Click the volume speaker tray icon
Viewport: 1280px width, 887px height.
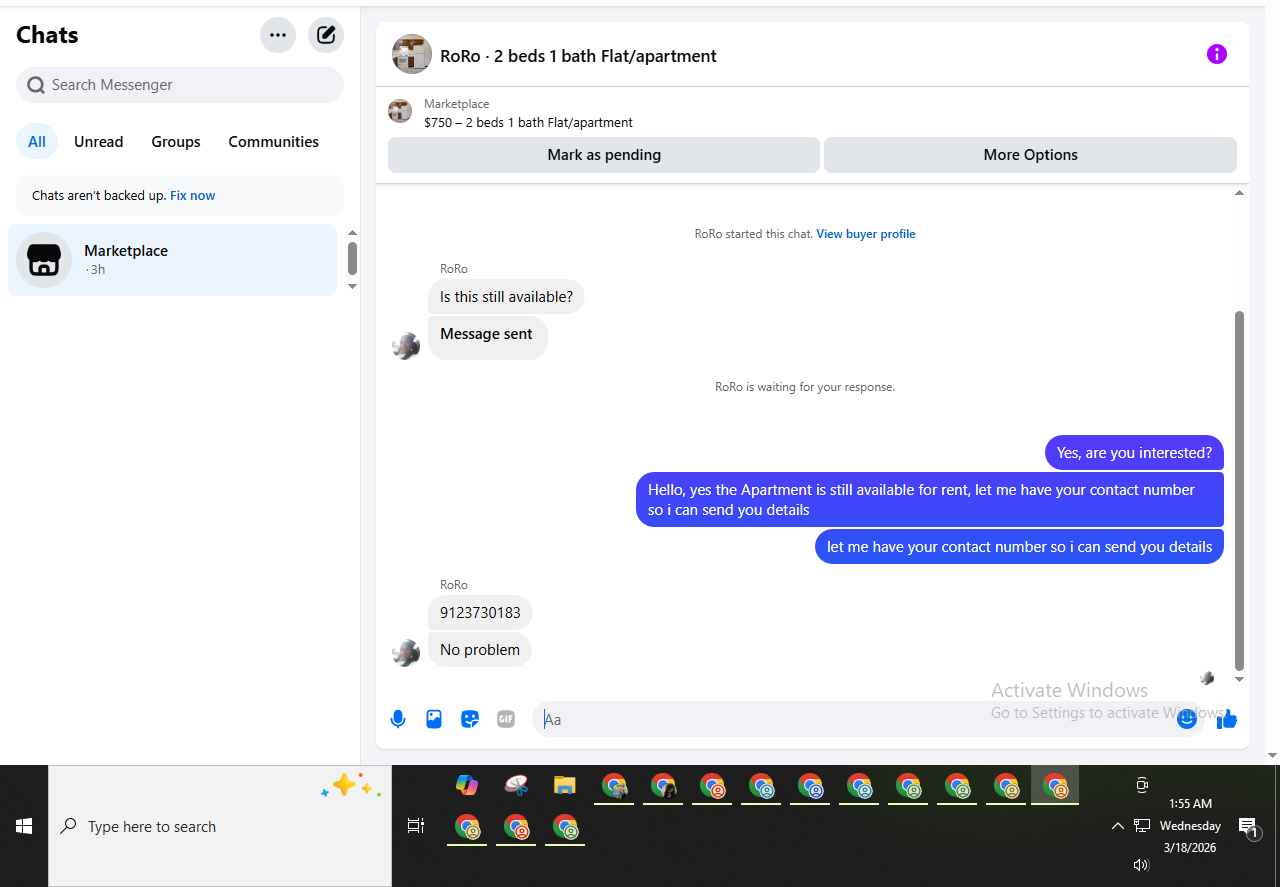coord(1141,865)
